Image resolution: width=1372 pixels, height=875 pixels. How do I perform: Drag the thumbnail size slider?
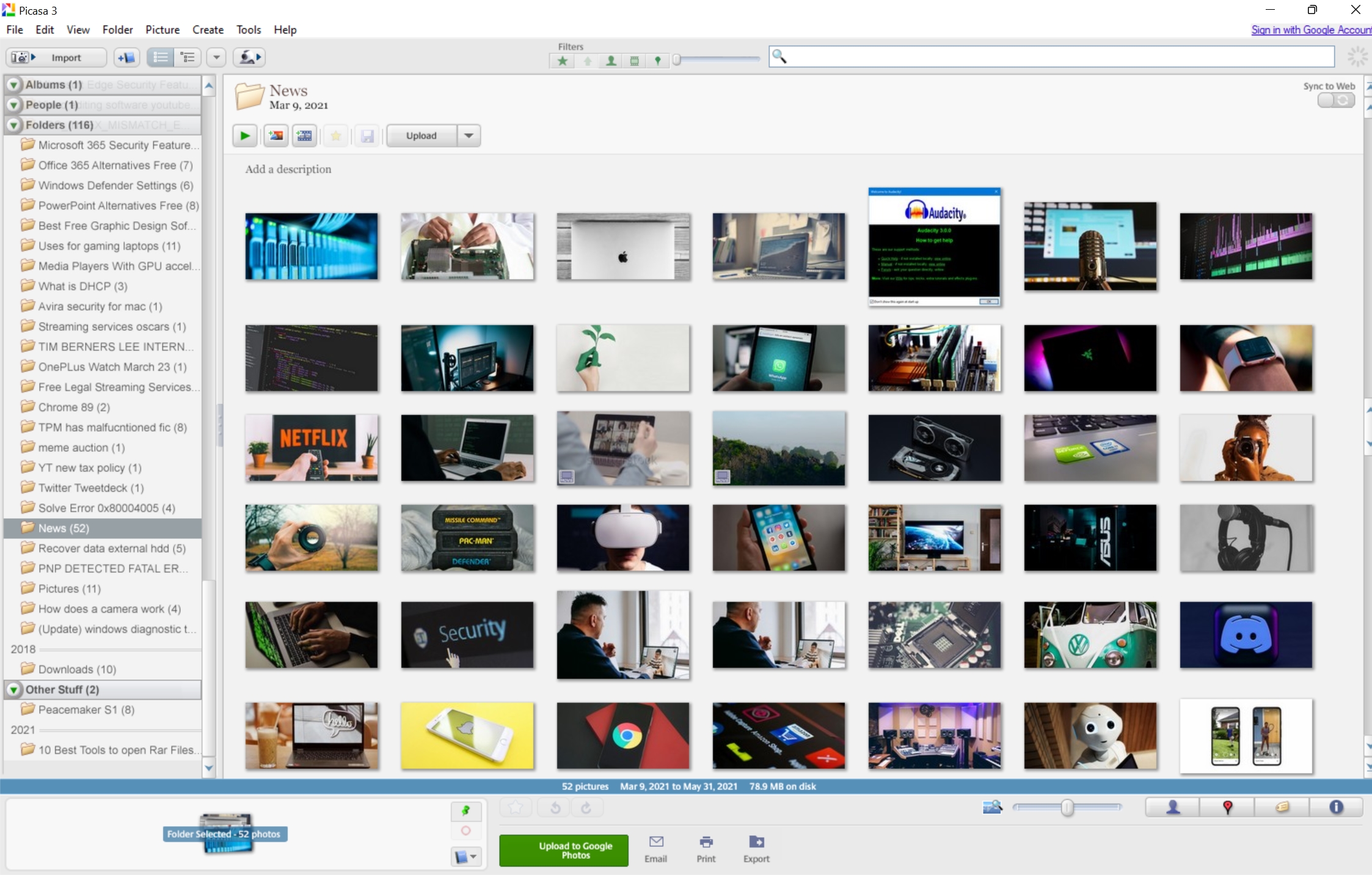coord(1066,807)
